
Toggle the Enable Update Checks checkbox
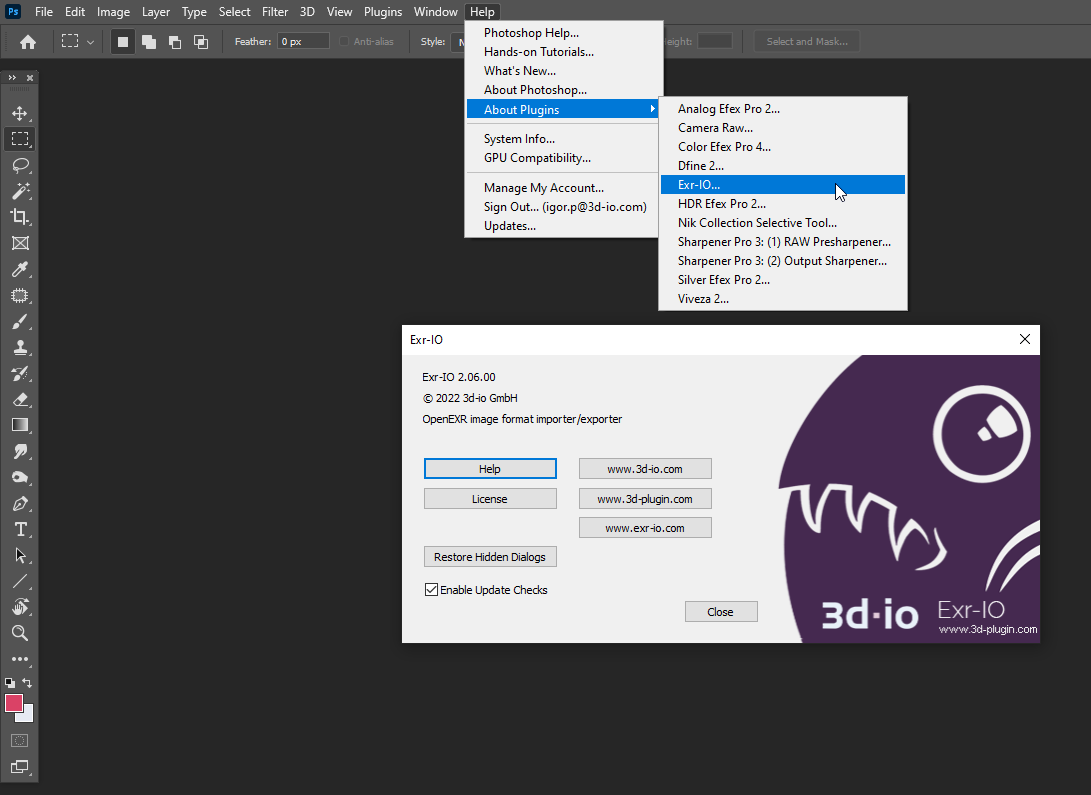(431, 590)
